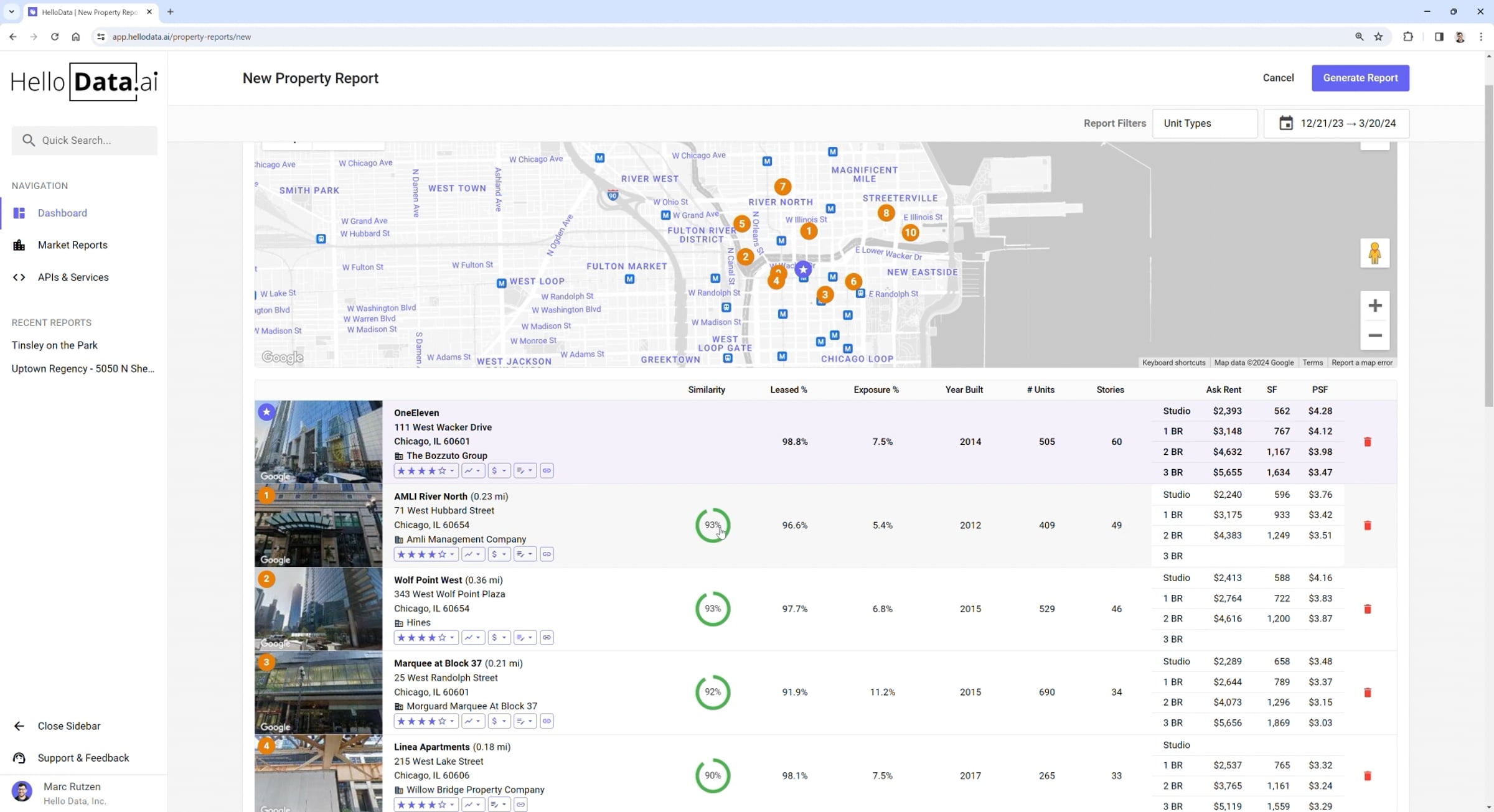This screenshot has height=812, width=1494.
Task: Zoom in on the map
Action: [x=1374, y=306]
